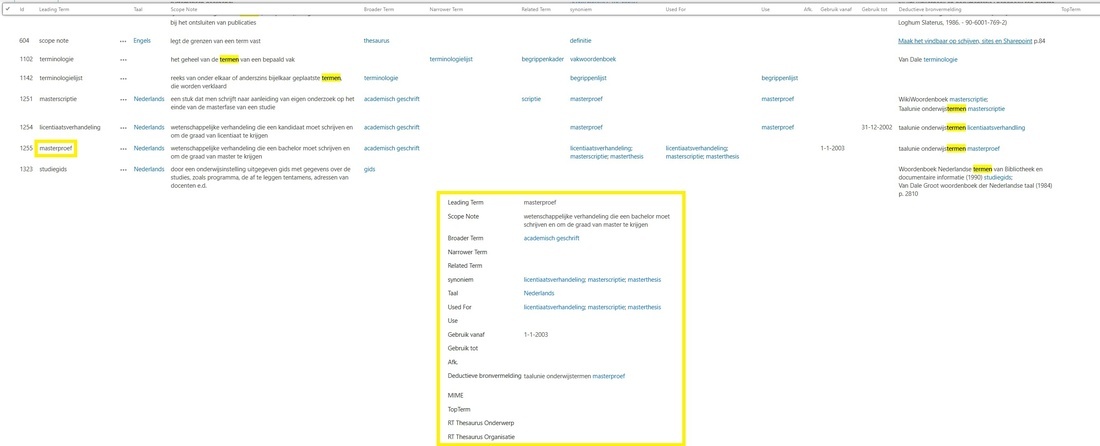Open the thesaurus broader term link
Viewport: 1100px width, 446px height.
pyautogui.click(x=376, y=41)
